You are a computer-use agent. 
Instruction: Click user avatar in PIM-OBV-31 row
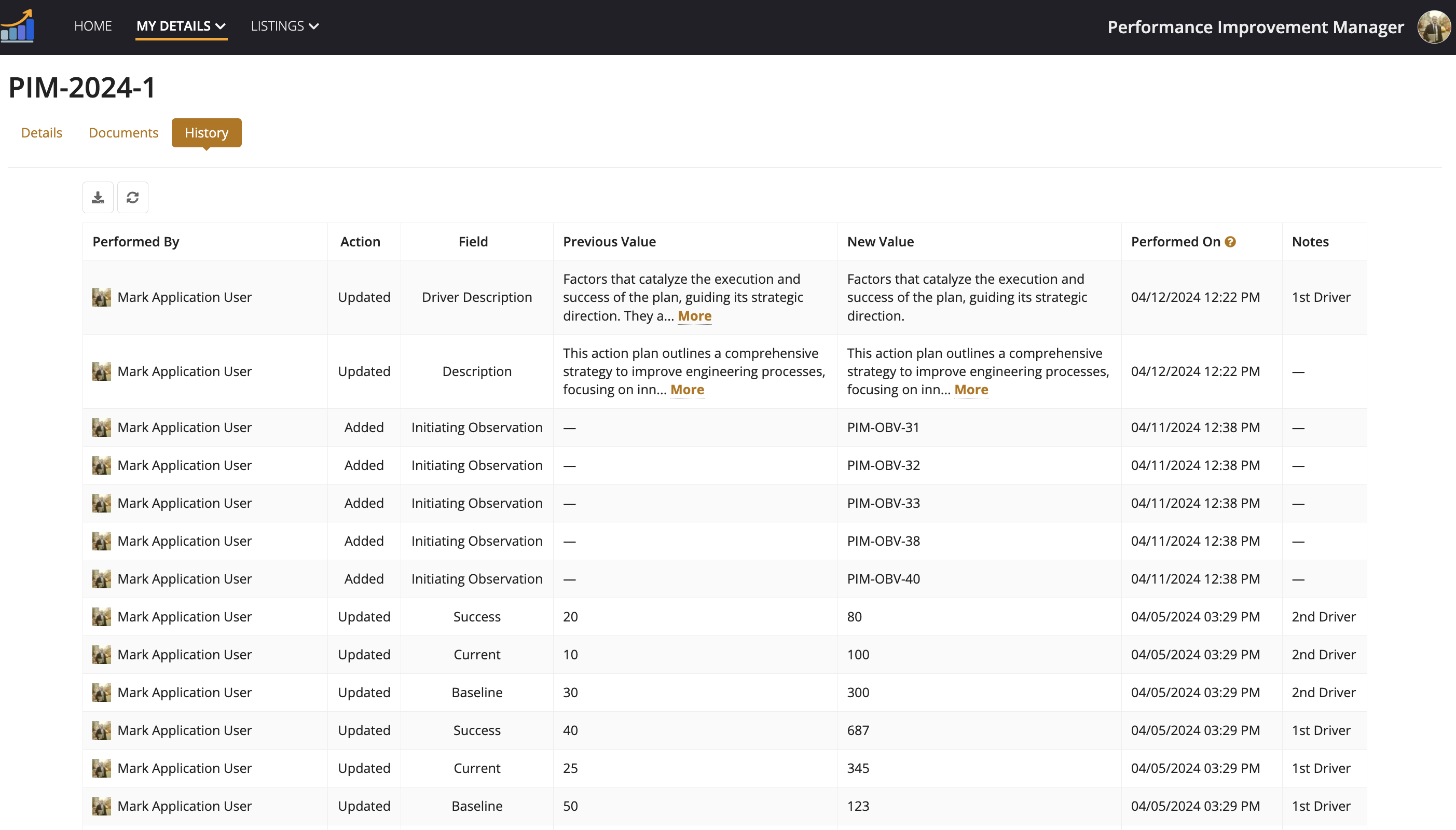[102, 427]
